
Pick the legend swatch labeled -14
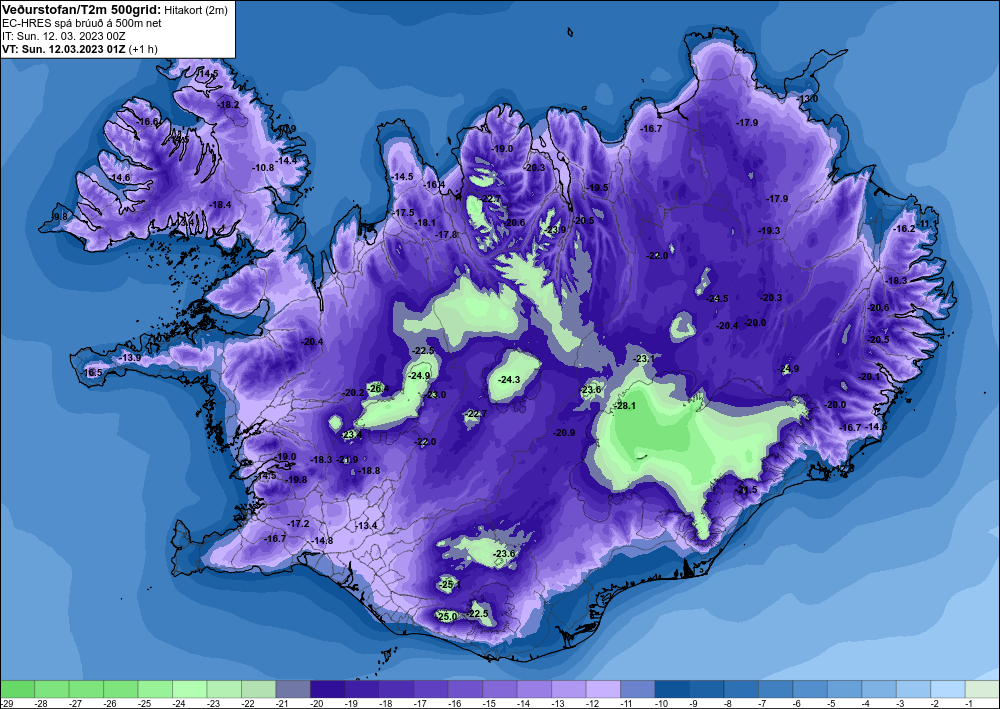tap(534, 689)
